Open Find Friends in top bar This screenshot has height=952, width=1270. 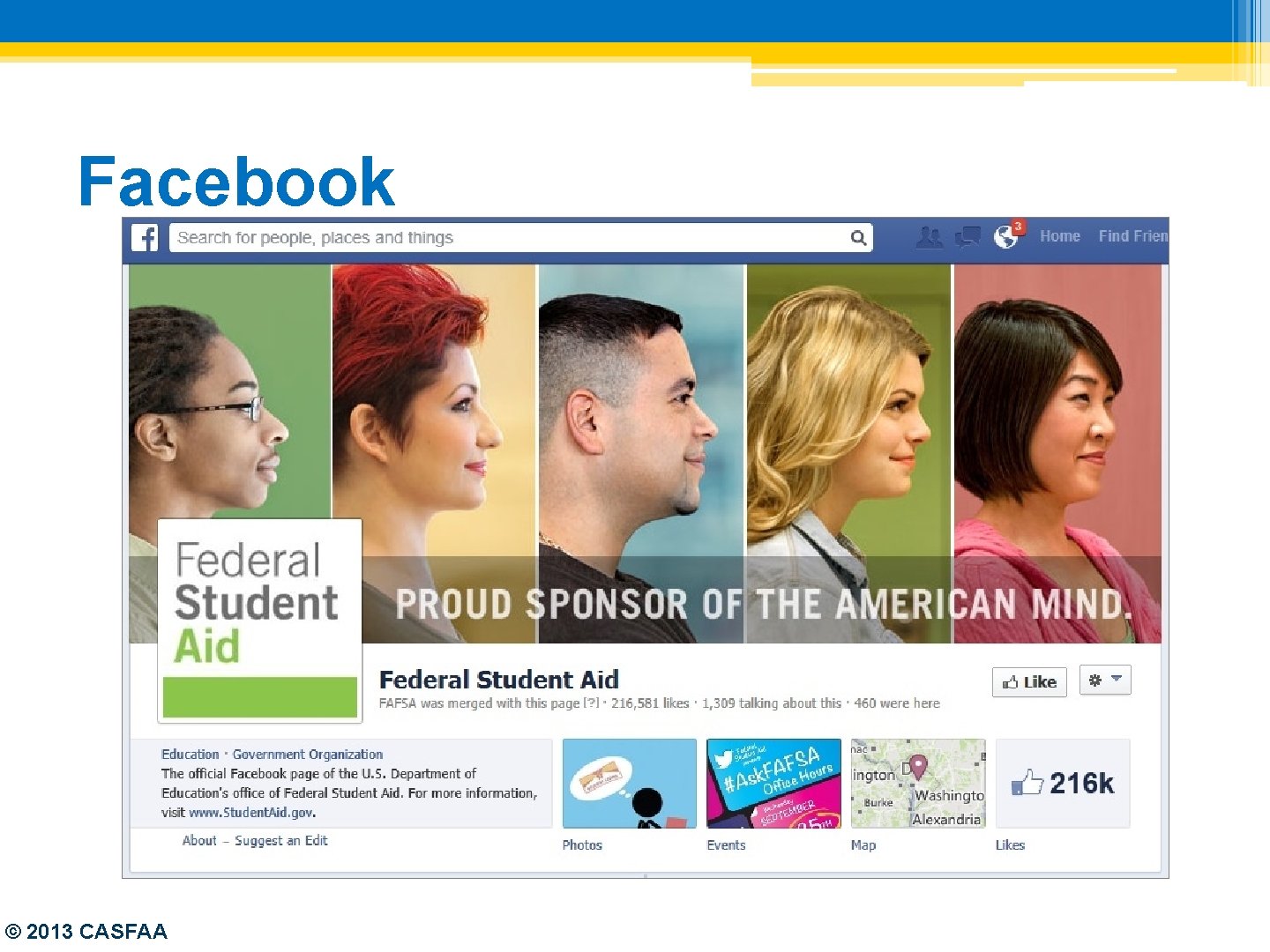pyautogui.click(x=1132, y=236)
